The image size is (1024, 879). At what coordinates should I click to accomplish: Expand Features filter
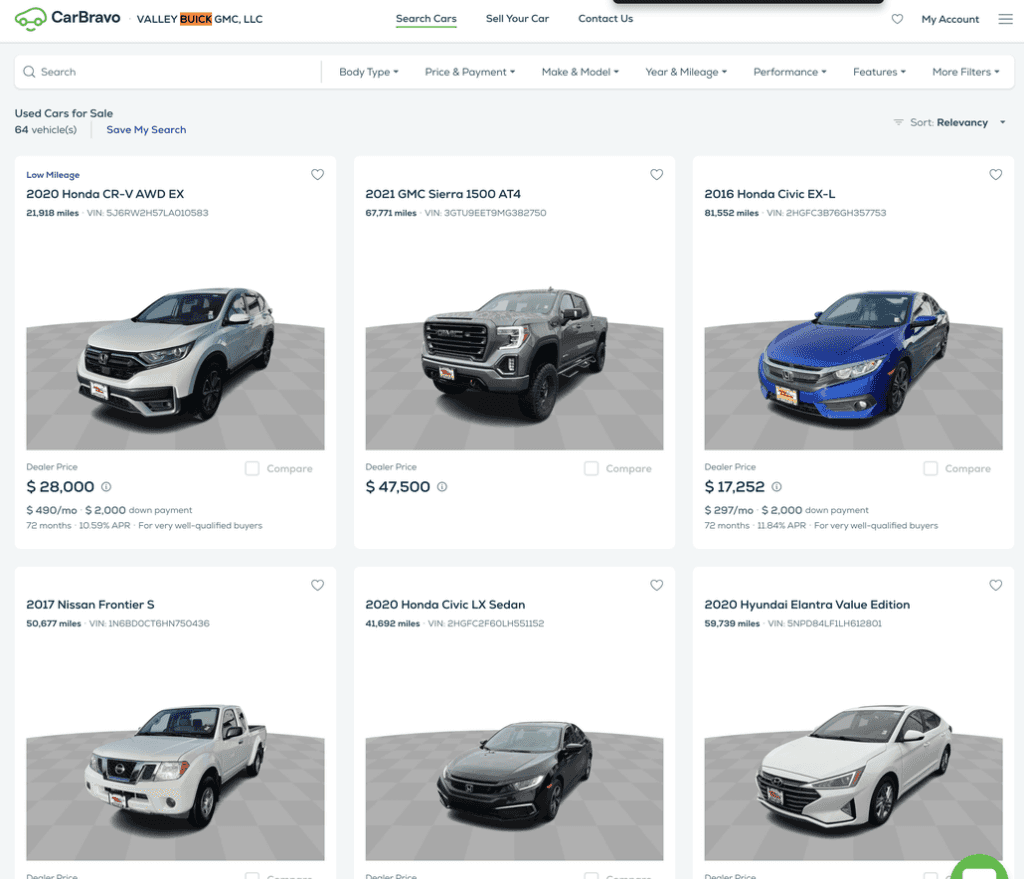tap(879, 72)
